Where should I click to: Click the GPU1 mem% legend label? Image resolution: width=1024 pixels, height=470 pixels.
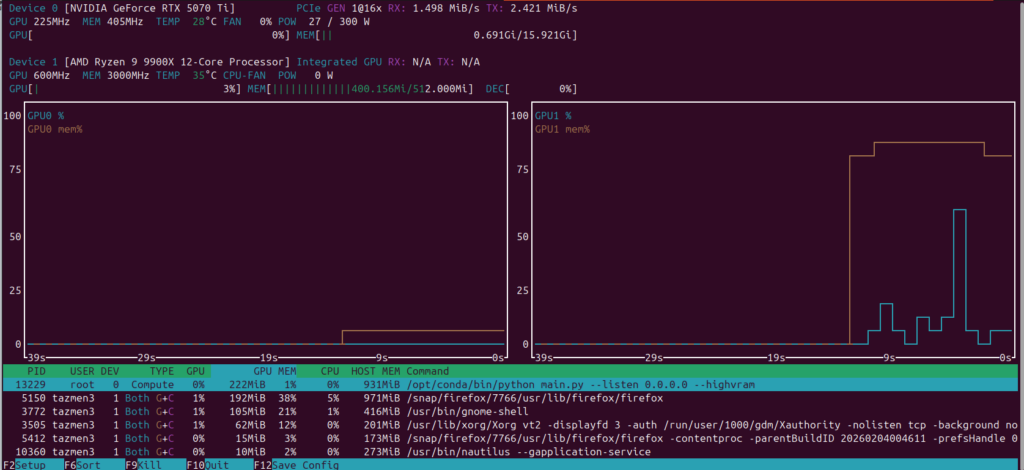click(x=562, y=129)
